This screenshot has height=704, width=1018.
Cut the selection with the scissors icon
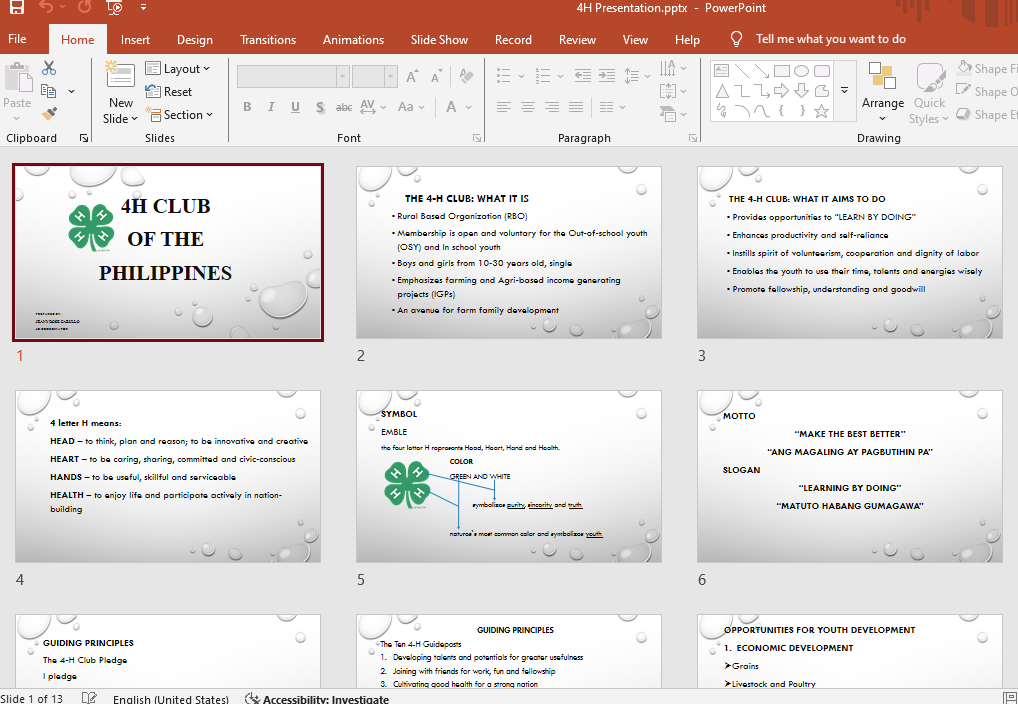[49, 68]
